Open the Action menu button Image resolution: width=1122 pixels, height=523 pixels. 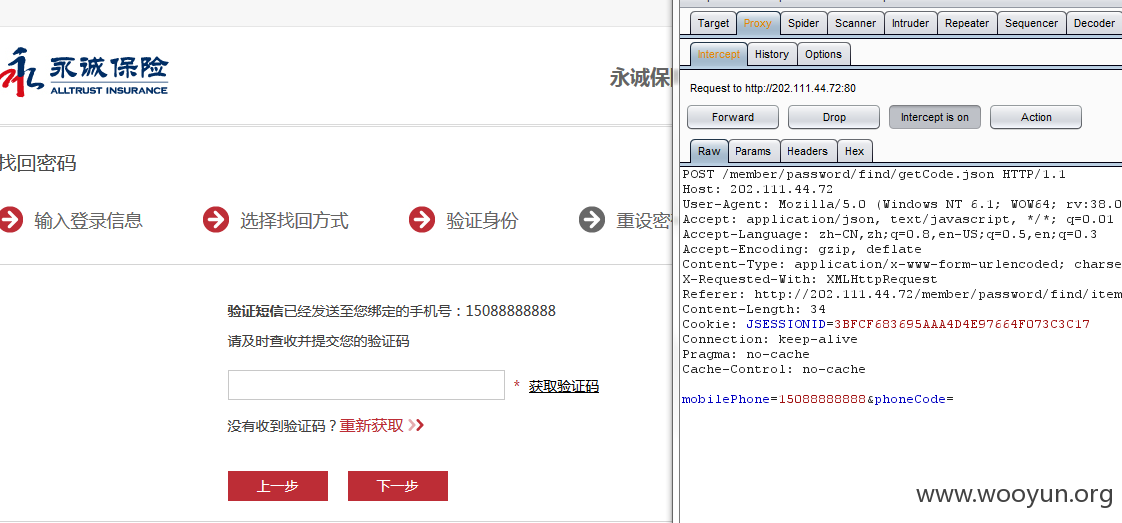pos(1035,117)
